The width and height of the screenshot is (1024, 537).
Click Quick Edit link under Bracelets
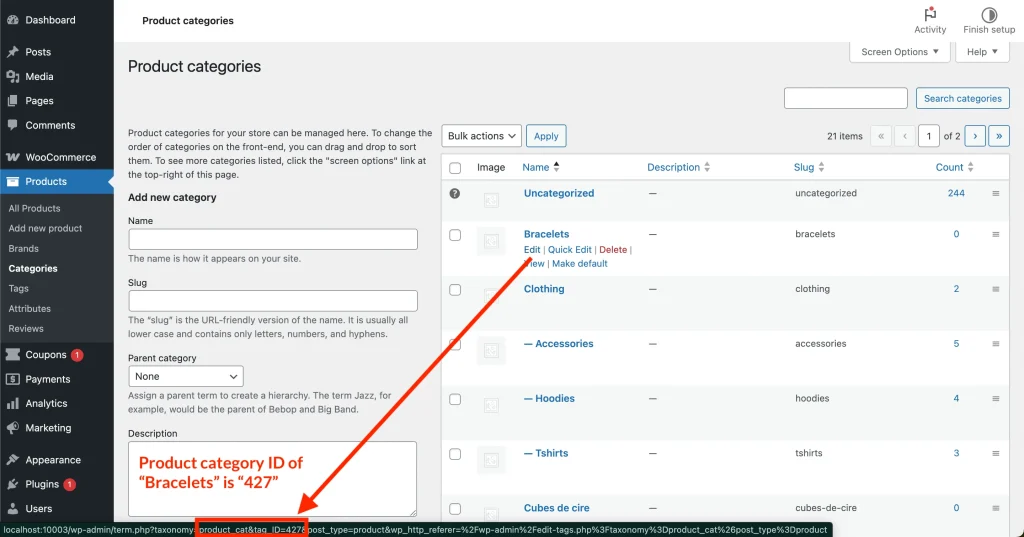point(570,249)
